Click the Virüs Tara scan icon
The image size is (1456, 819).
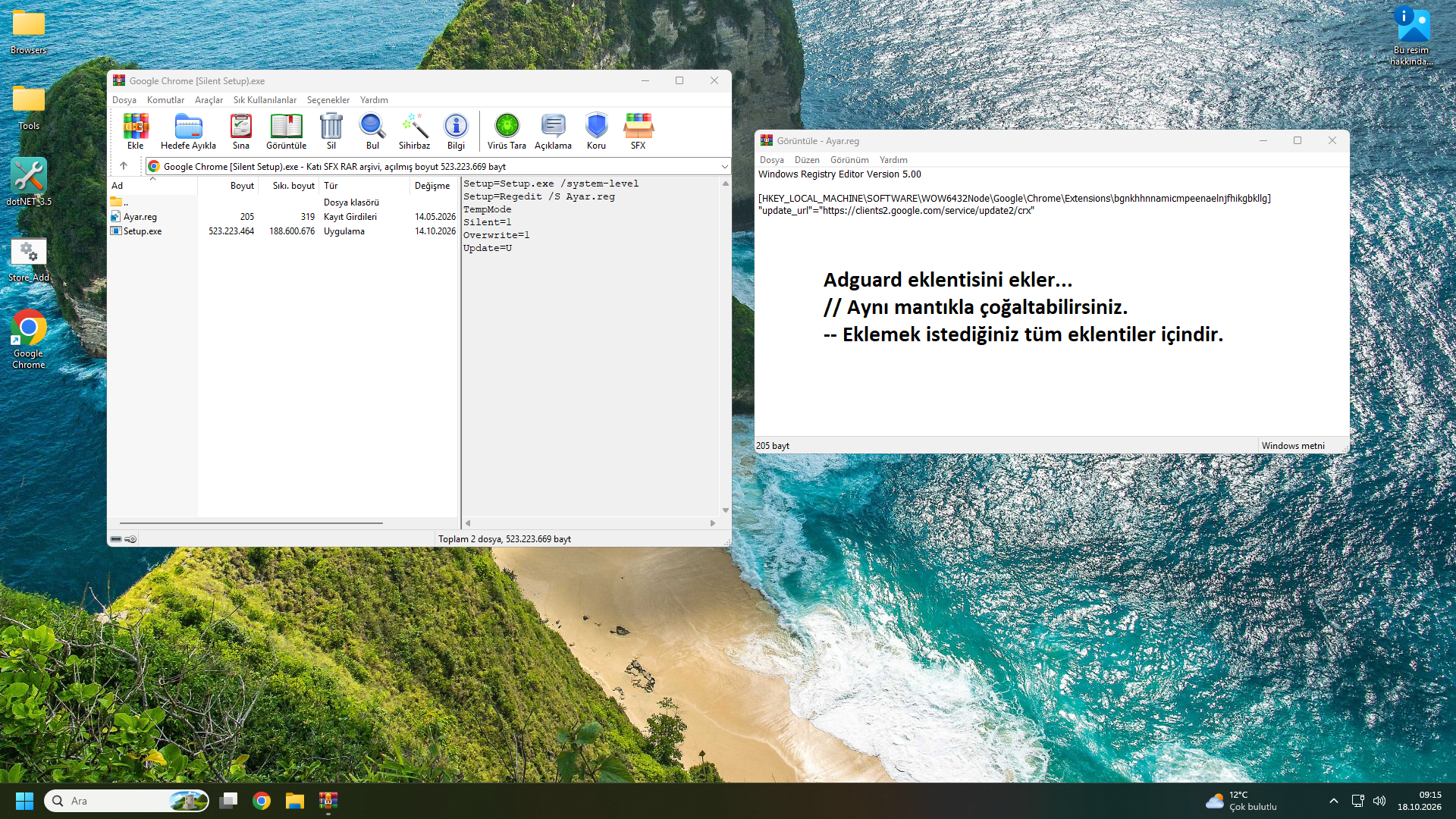(507, 131)
